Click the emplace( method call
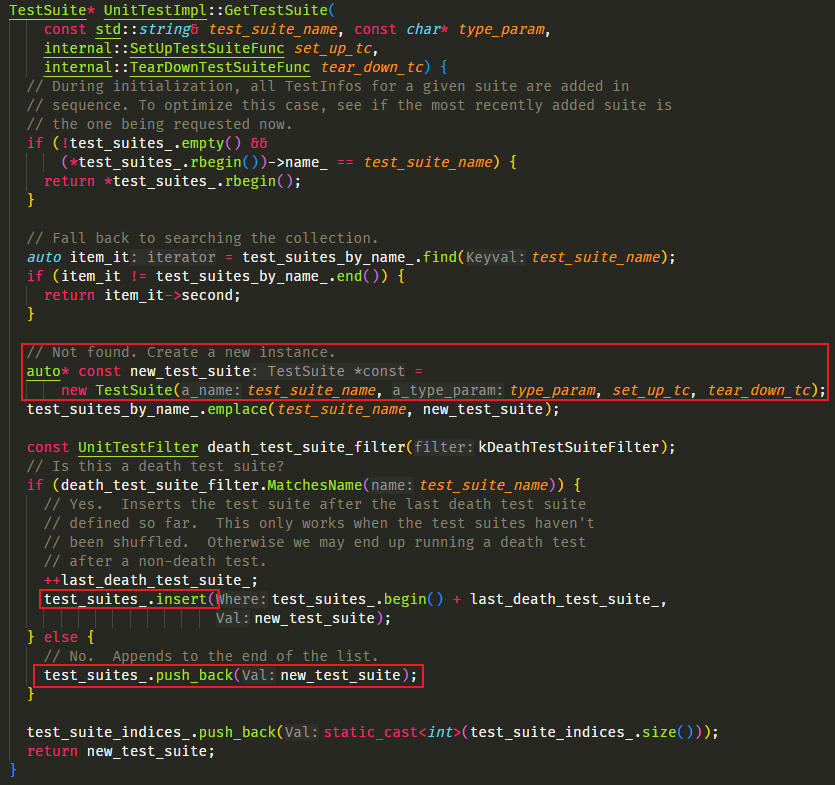Image resolution: width=835 pixels, height=785 pixels. (241, 409)
